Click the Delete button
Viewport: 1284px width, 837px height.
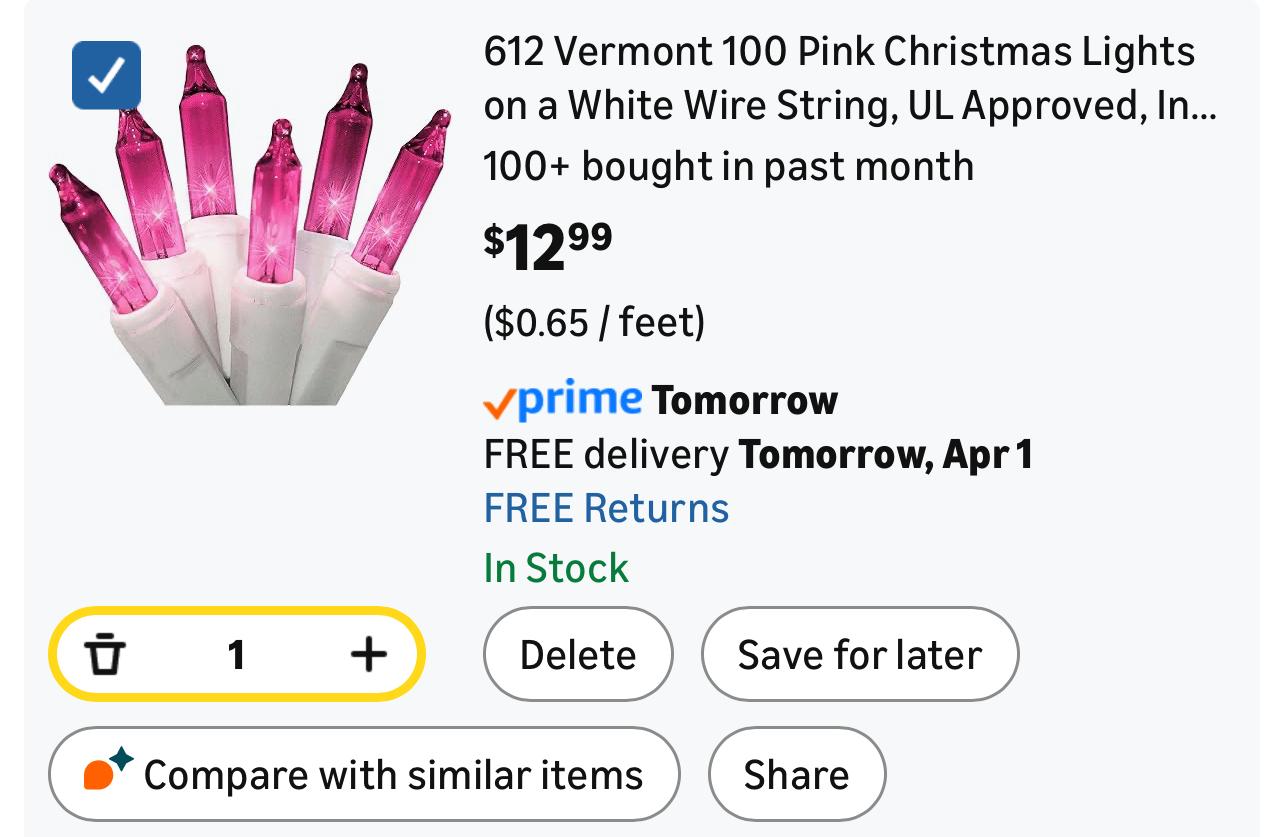[578, 655]
